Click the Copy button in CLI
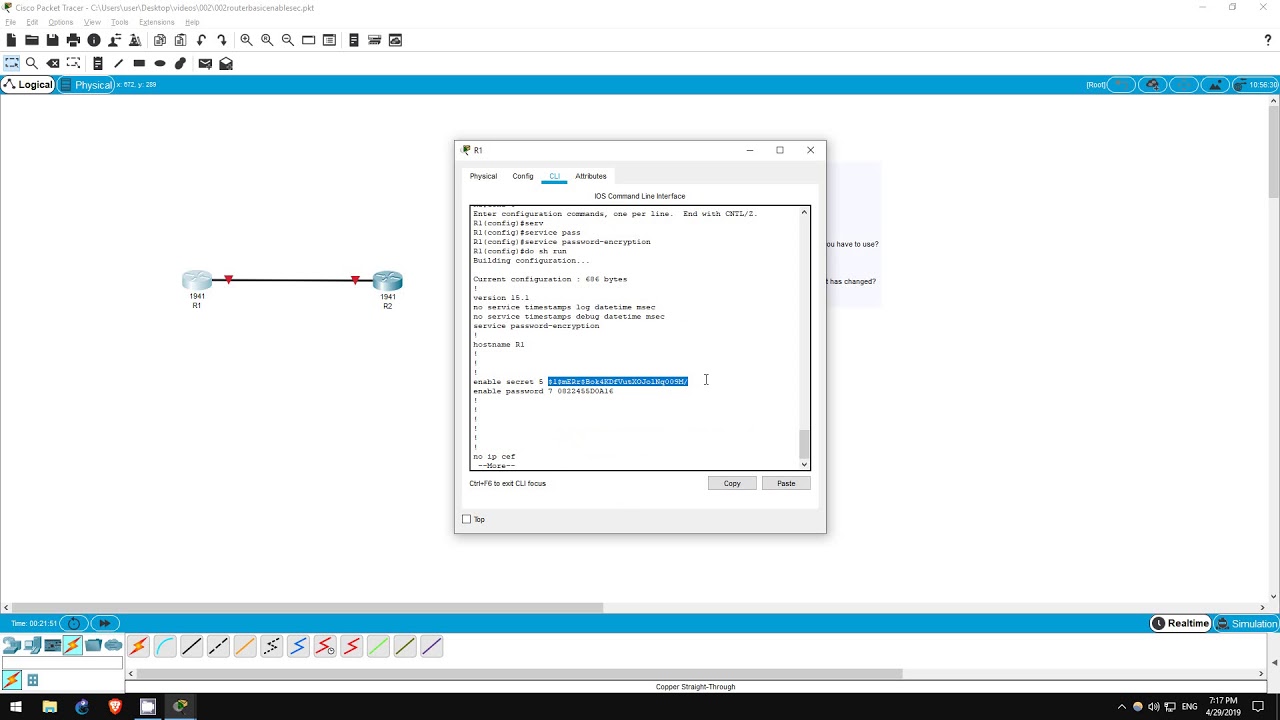 pos(732,483)
